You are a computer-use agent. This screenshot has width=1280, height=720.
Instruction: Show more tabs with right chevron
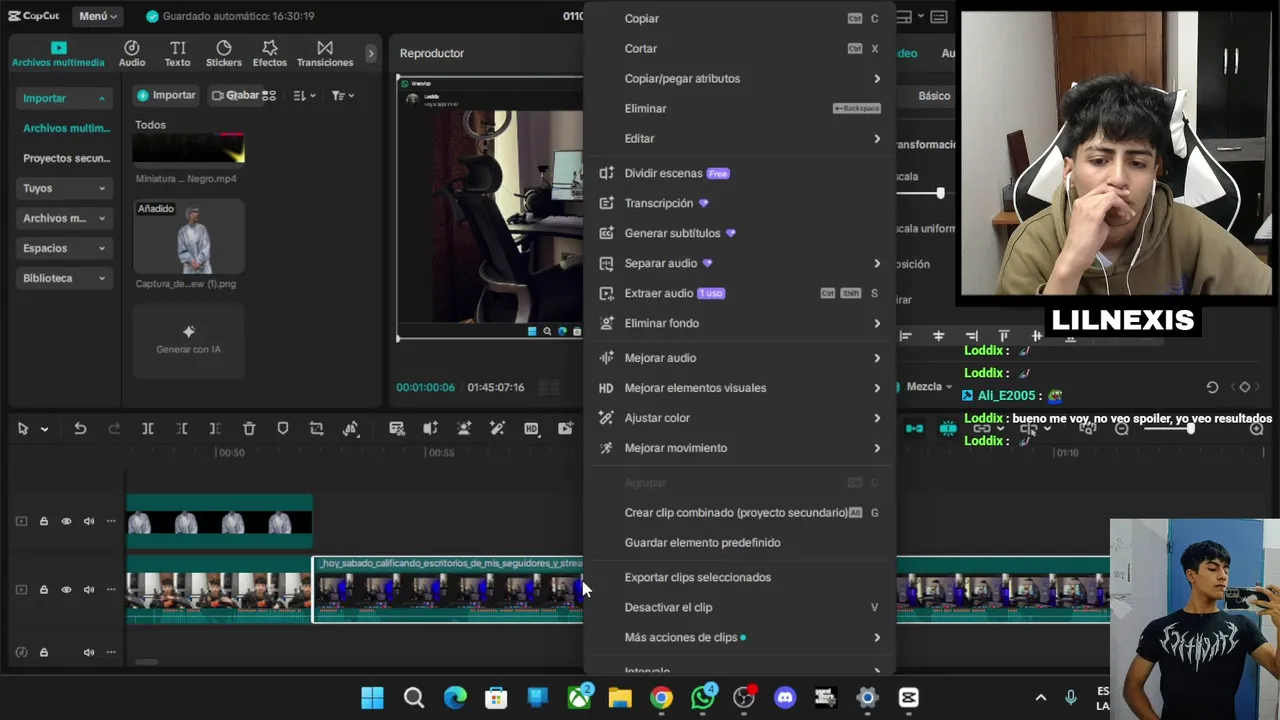click(x=371, y=53)
